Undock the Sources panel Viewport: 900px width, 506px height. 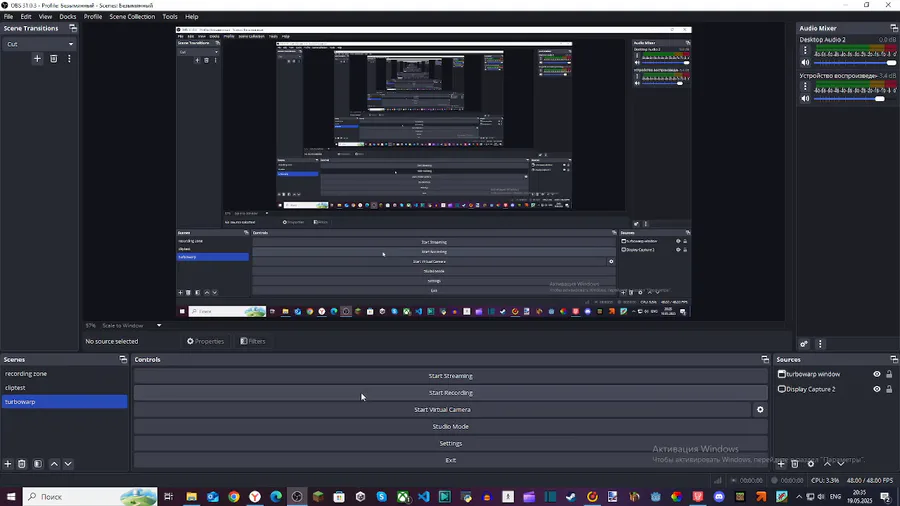pyautogui.click(x=894, y=360)
